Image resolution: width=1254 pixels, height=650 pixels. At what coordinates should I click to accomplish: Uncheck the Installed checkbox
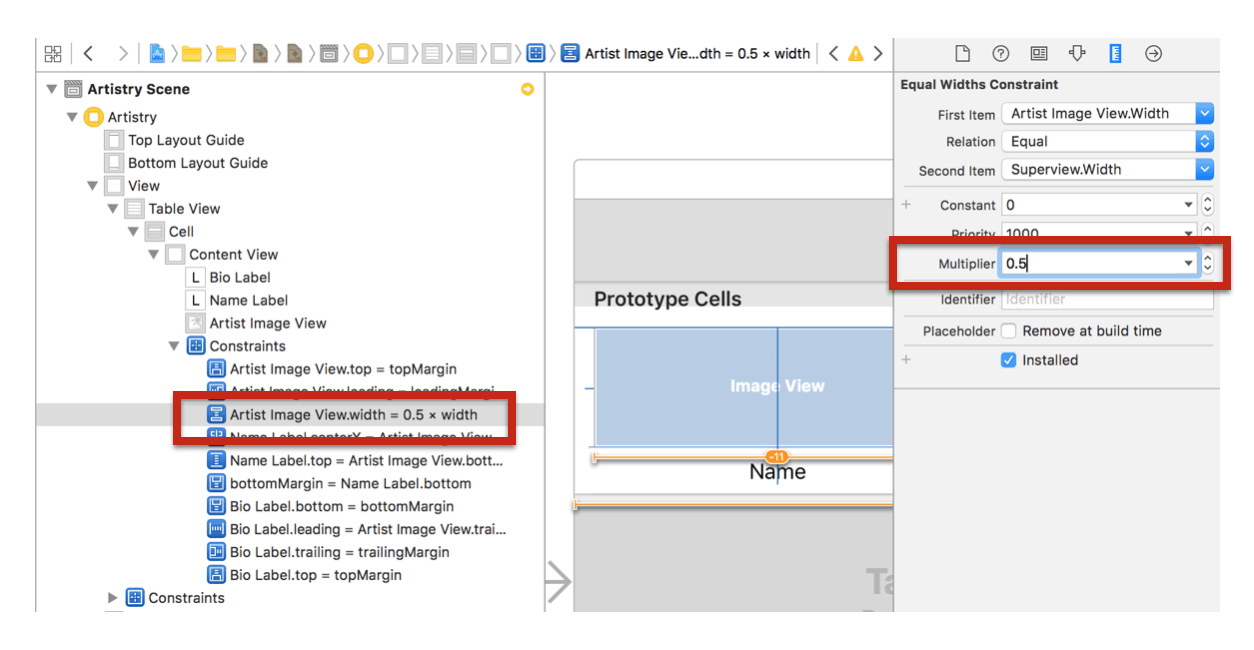1009,360
